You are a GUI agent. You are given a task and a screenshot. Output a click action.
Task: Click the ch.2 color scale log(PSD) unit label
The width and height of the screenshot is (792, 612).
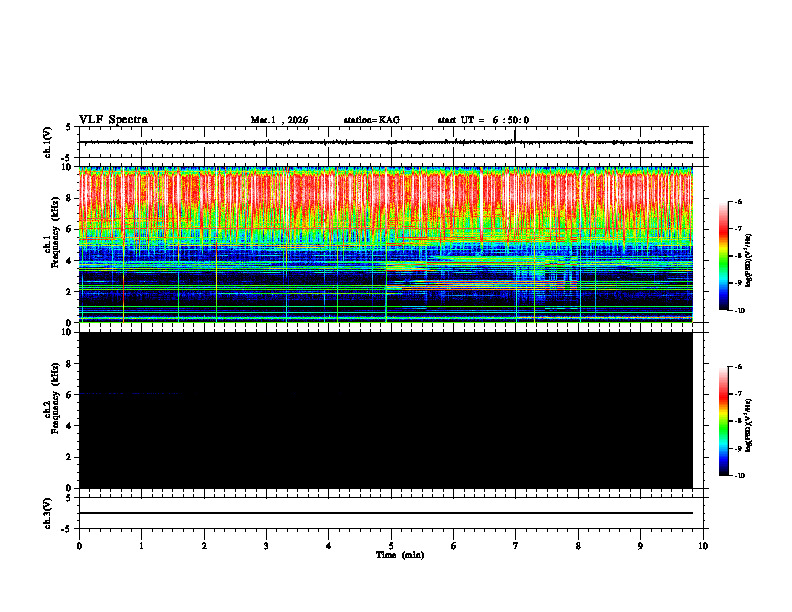(x=749, y=425)
